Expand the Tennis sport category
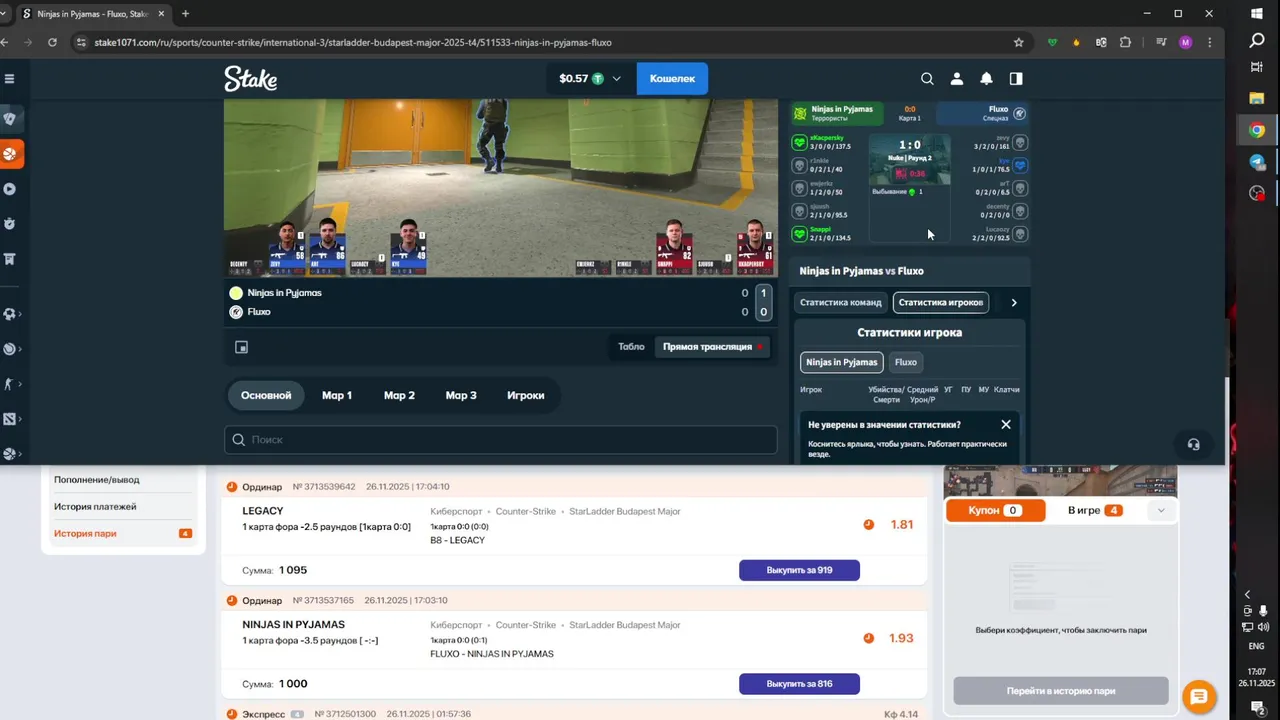Screen dimensions: 1280x720 11,349
